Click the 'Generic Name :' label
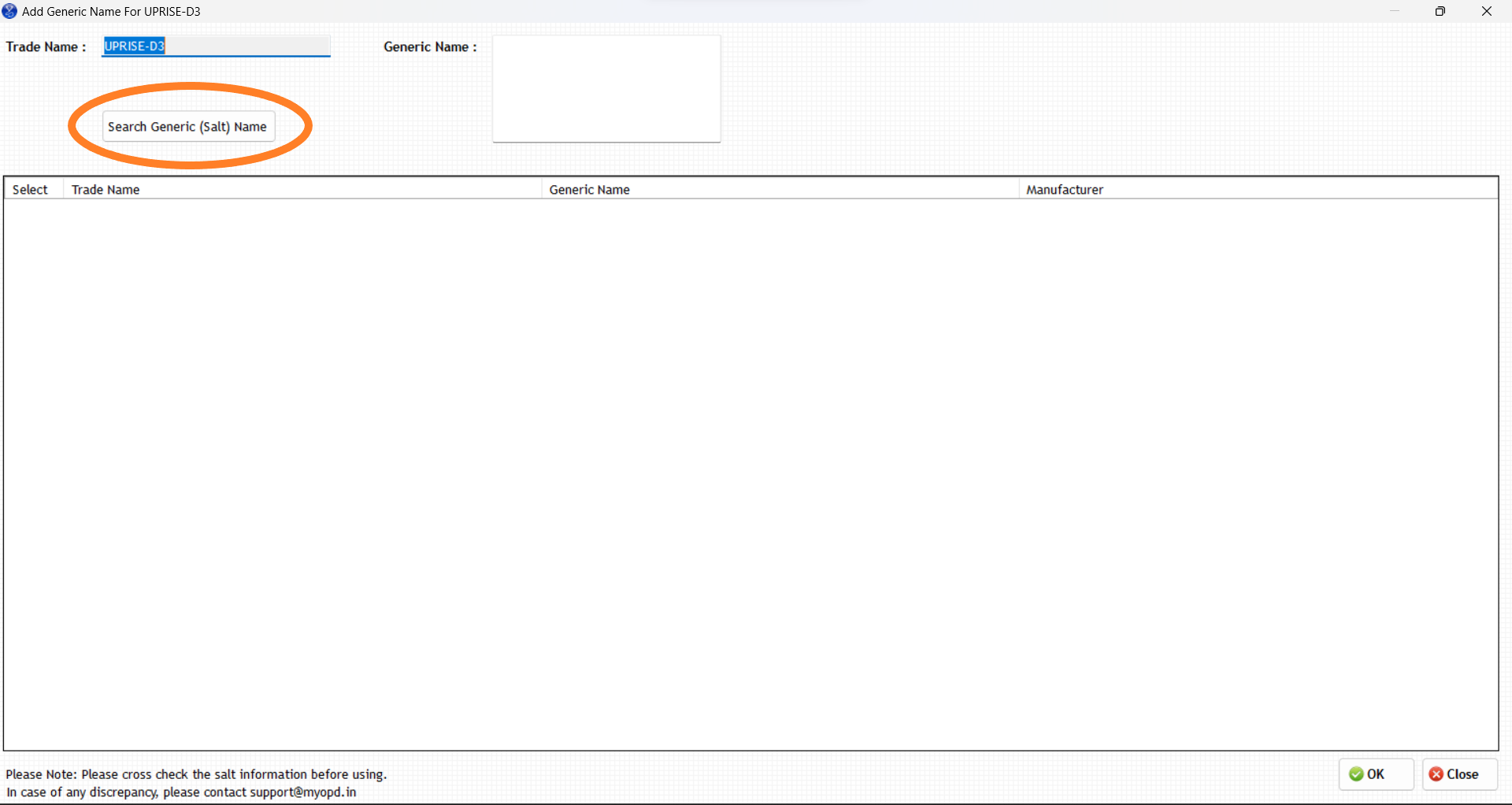Screen dimensions: 1512x805 [x=430, y=47]
